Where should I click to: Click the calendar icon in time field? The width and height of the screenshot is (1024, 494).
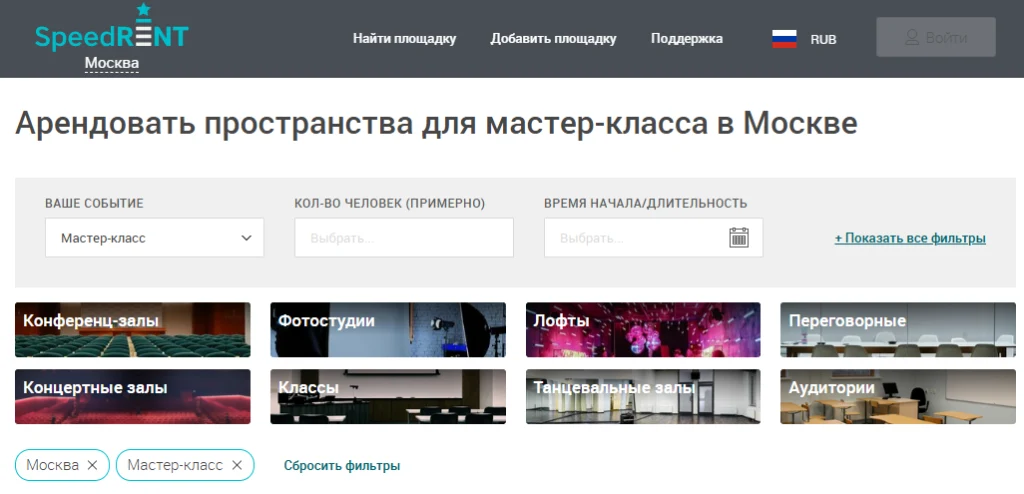[739, 238]
